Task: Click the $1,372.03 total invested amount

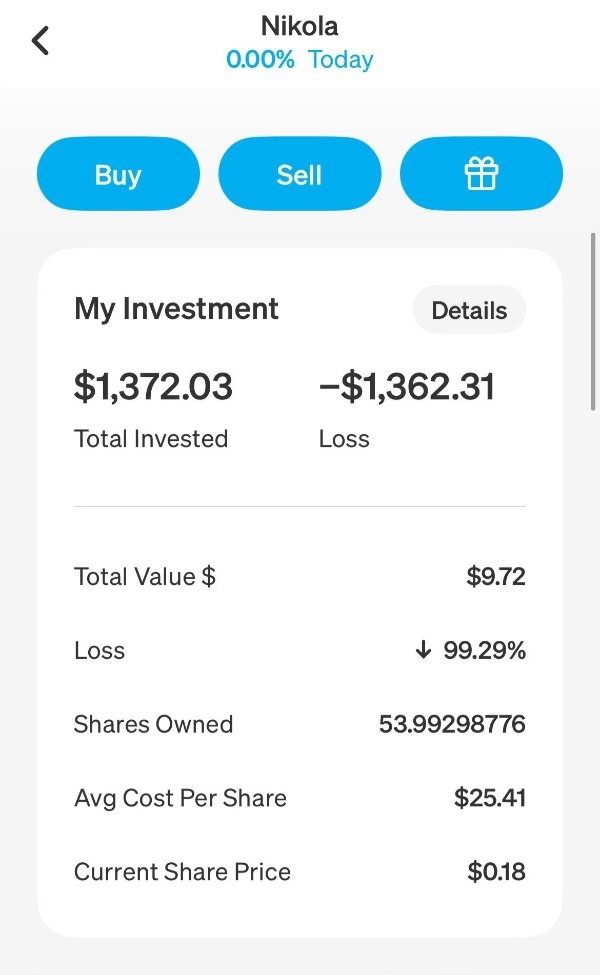Action: tap(153, 386)
